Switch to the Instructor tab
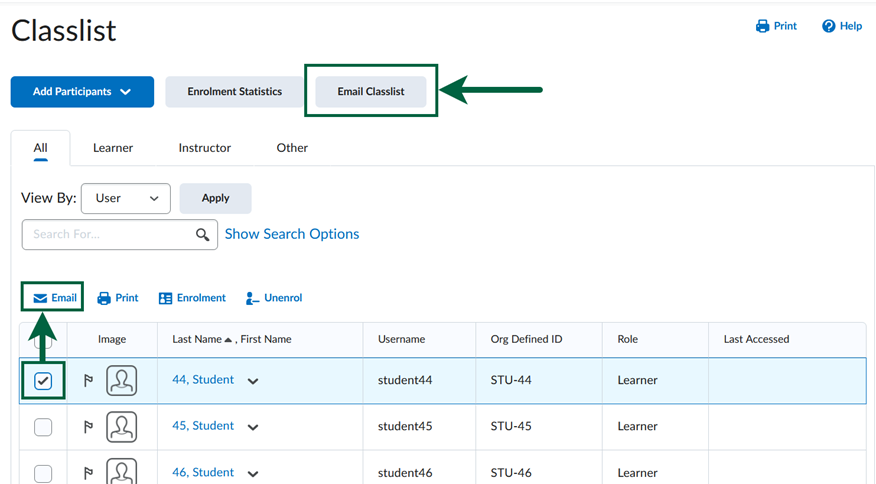This screenshot has width=876, height=484. (x=204, y=148)
